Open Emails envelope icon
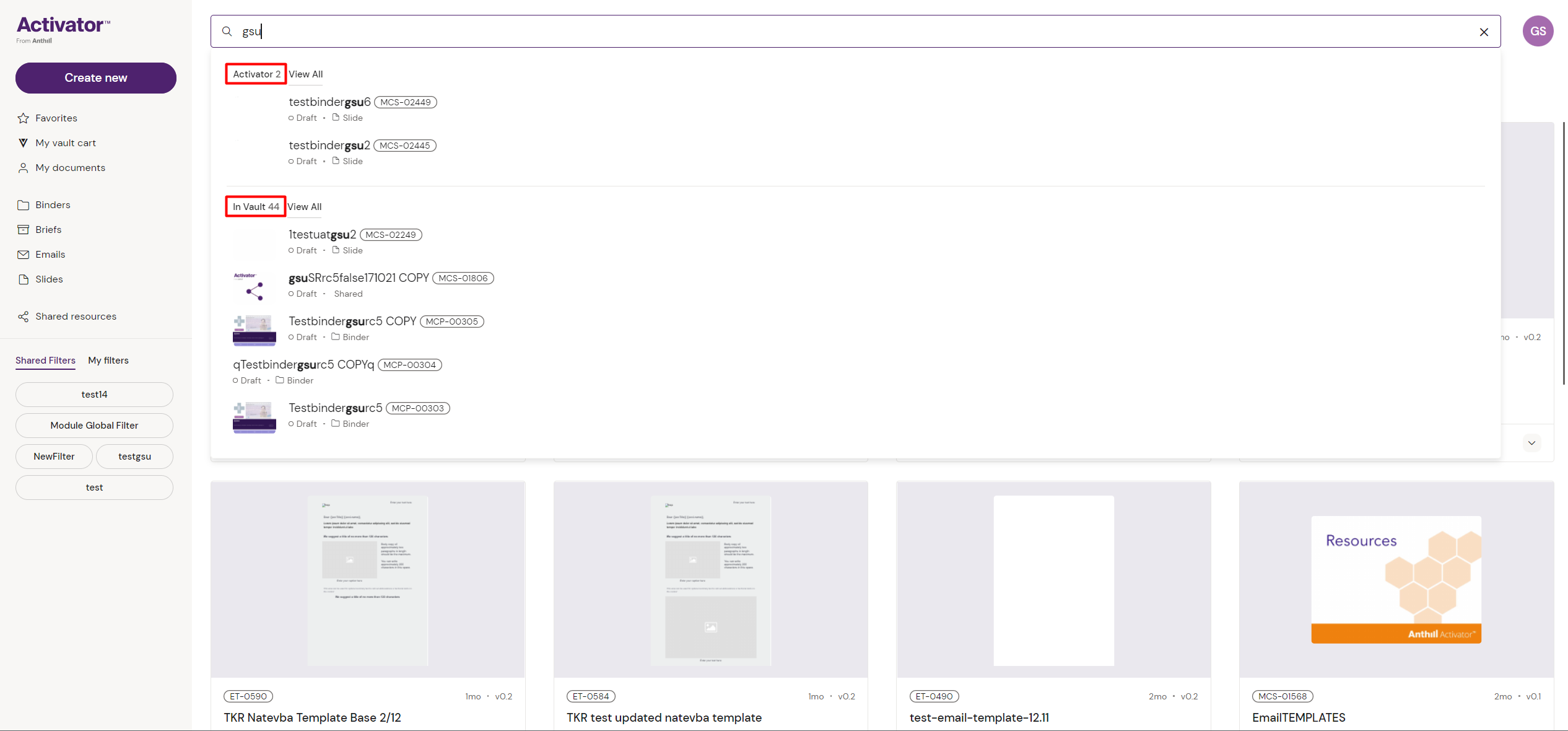This screenshot has height=731, width=1568. click(x=24, y=255)
